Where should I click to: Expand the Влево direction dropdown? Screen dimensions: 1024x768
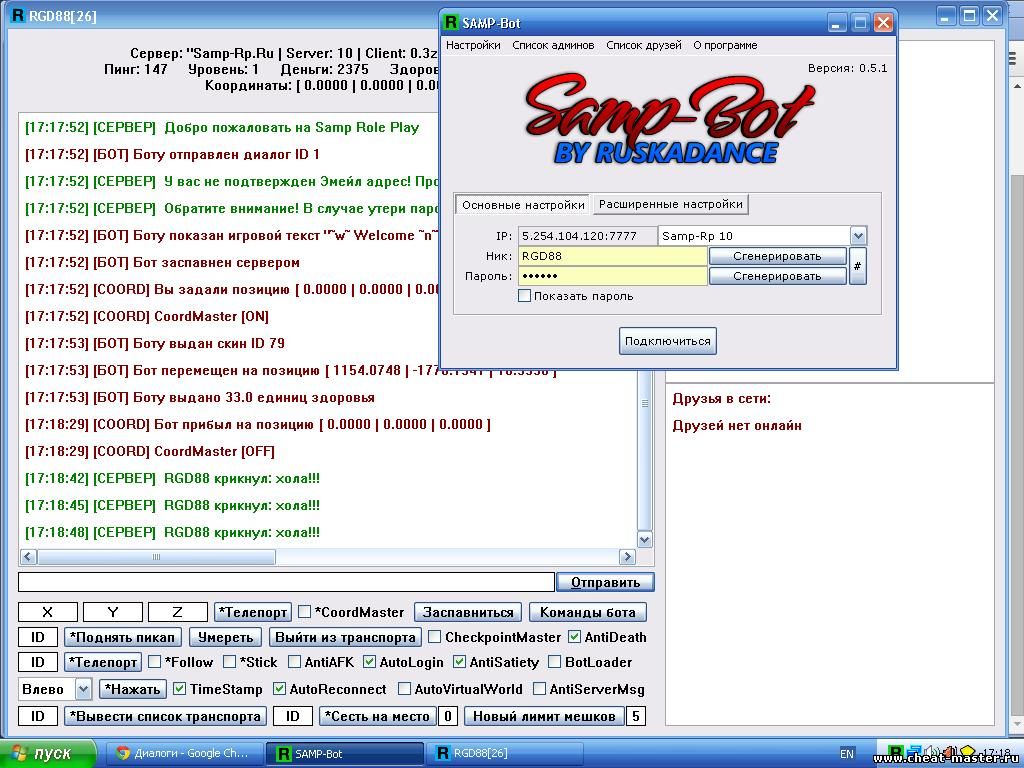[x=83, y=689]
